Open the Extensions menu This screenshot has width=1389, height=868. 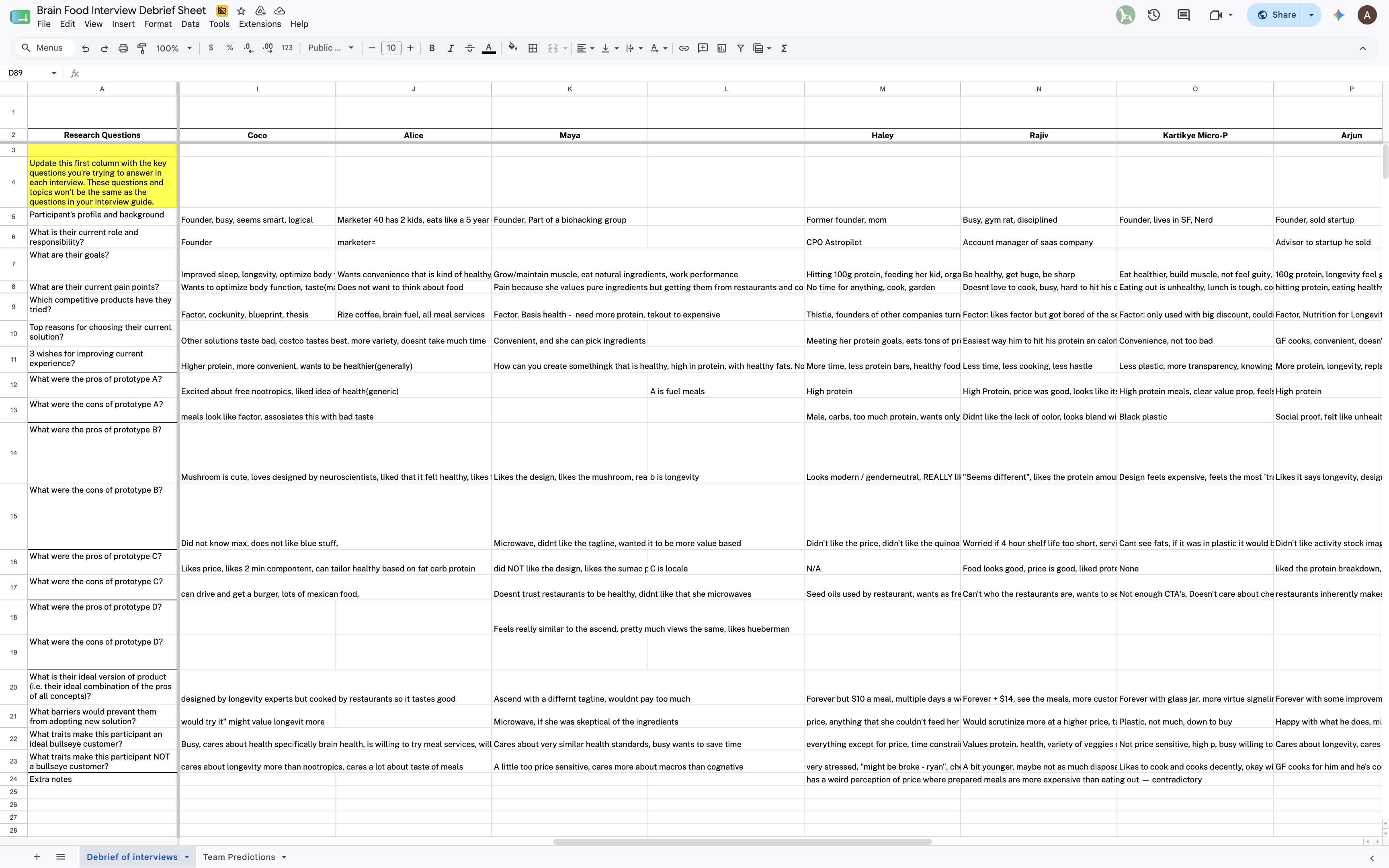click(x=260, y=24)
